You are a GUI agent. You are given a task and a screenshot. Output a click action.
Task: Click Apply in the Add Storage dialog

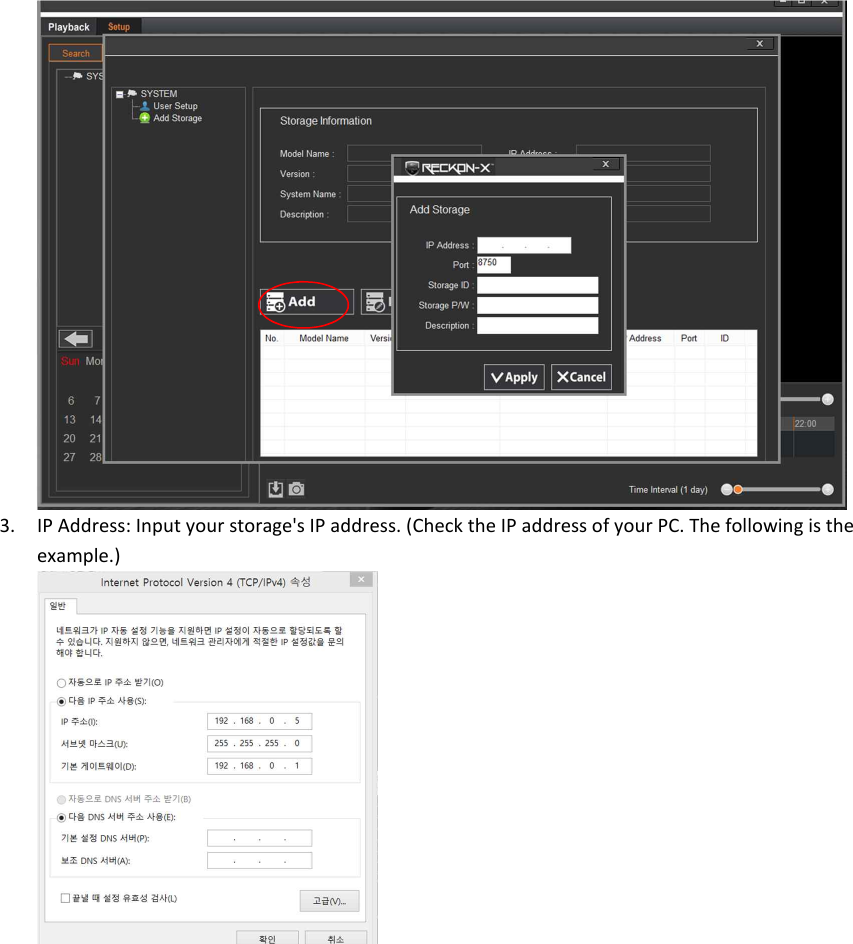(x=513, y=377)
